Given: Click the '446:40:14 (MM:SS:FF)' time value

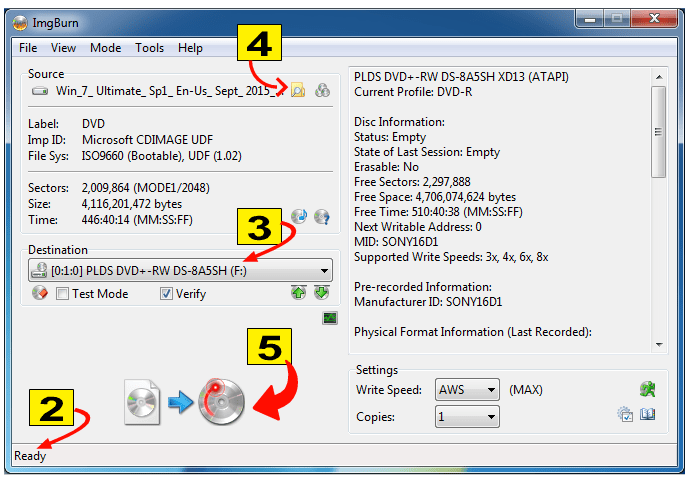Looking at the screenshot, I should pyautogui.click(x=137, y=220).
